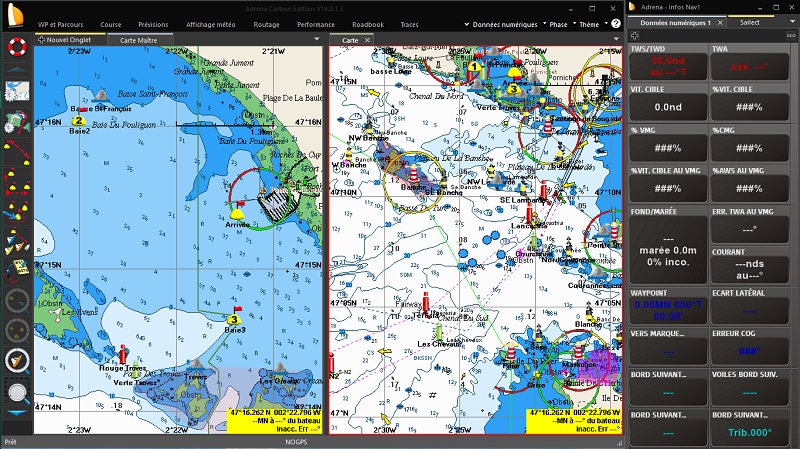Open tab list arrow in Infos Nav1 window
This screenshot has height=449, width=800.
click(792, 22)
